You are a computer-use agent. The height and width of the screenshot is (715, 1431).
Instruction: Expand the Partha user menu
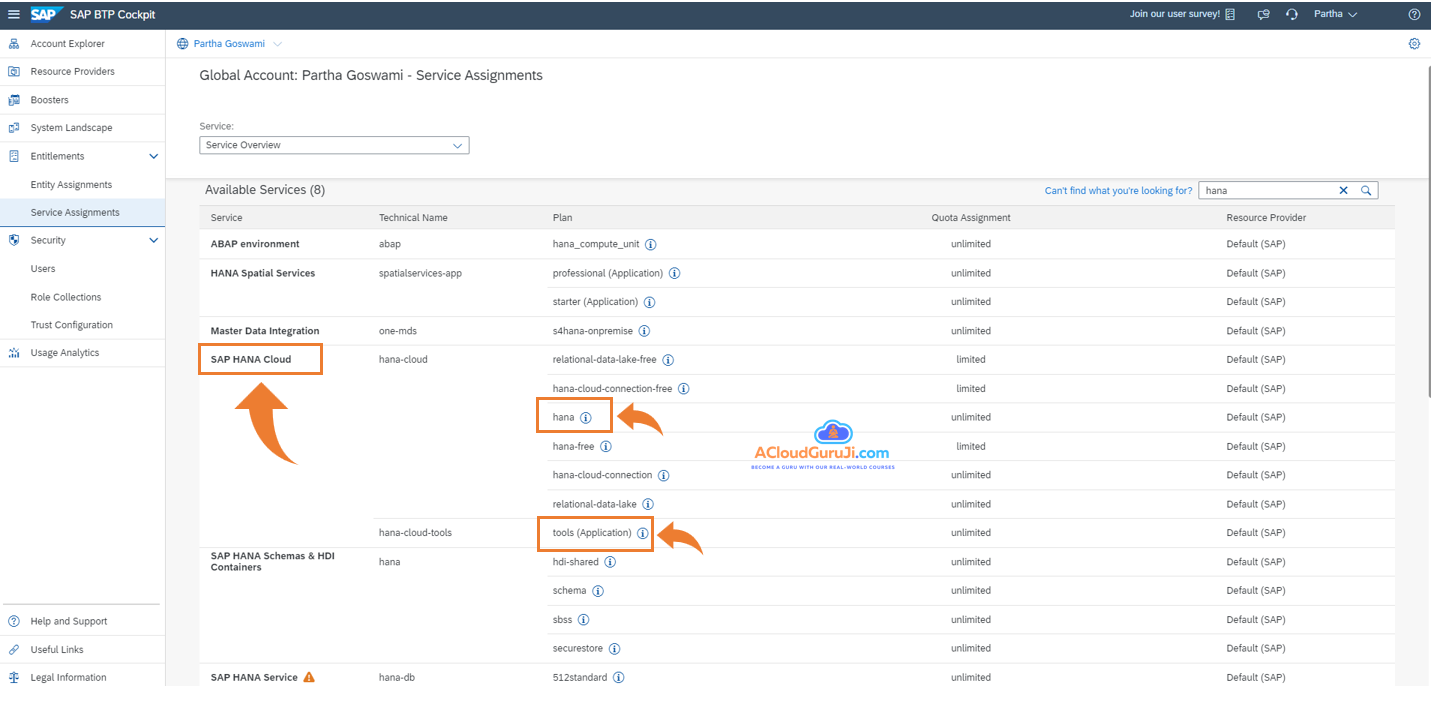(x=1335, y=15)
